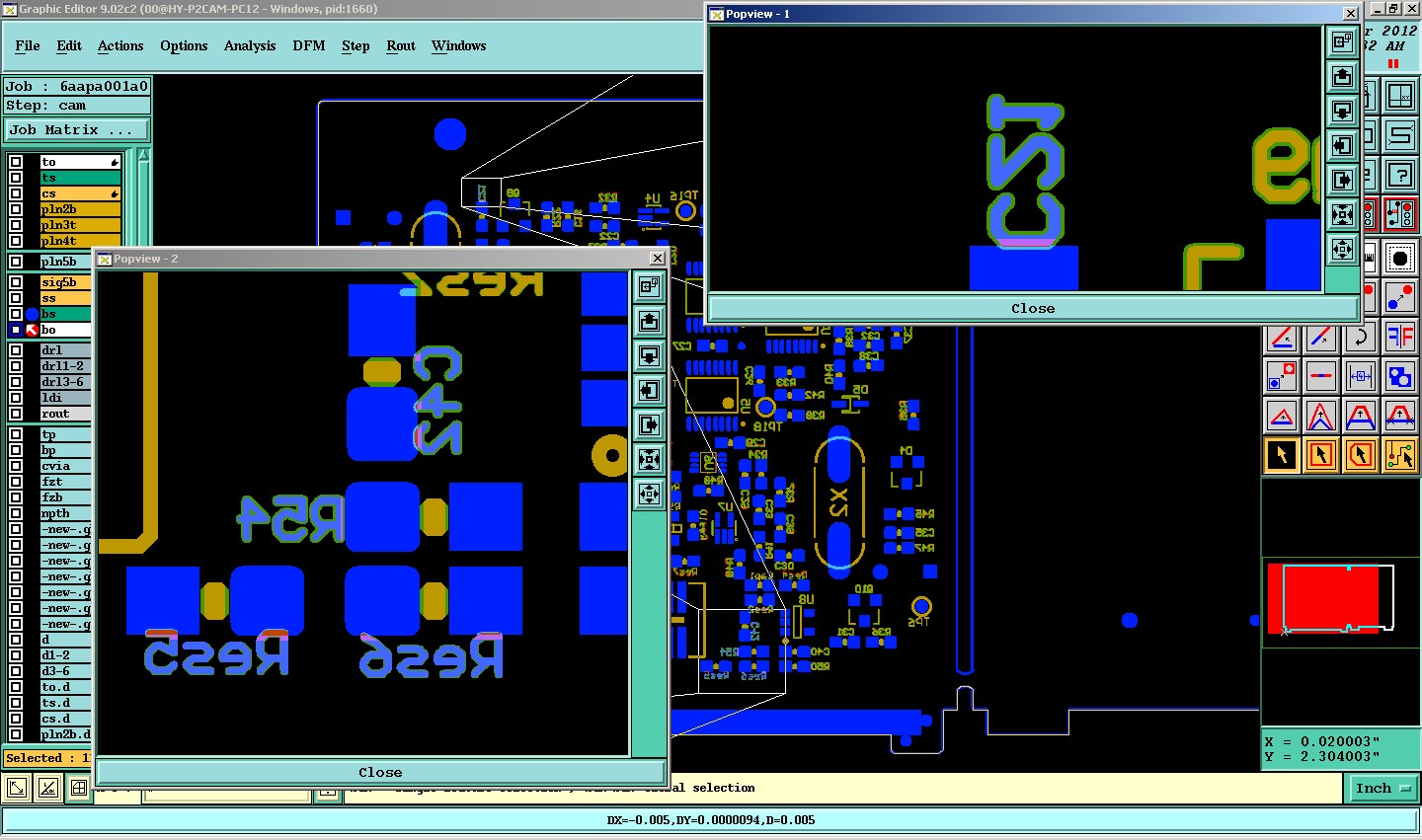
Task: Open the DFM menu
Action: pyautogui.click(x=309, y=45)
